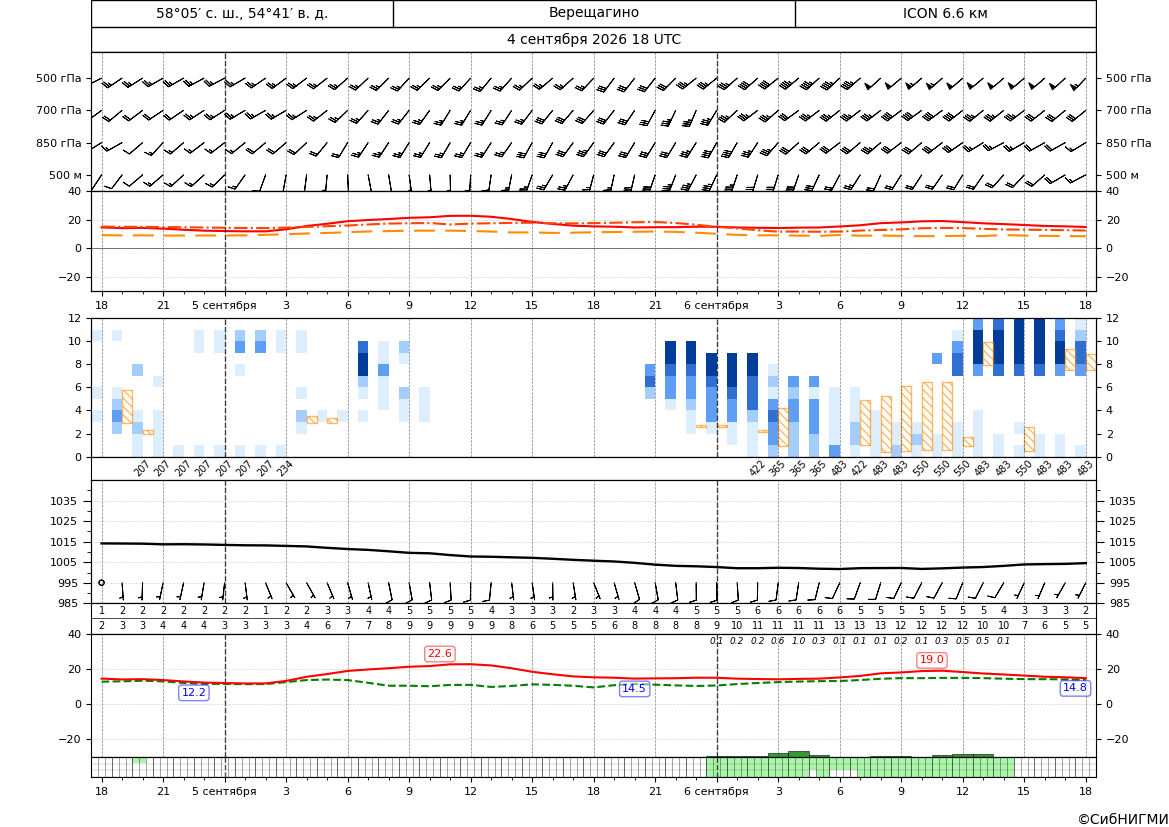Click the 850 гПа left axis label
This screenshot has width=1169, height=827.
(59, 143)
